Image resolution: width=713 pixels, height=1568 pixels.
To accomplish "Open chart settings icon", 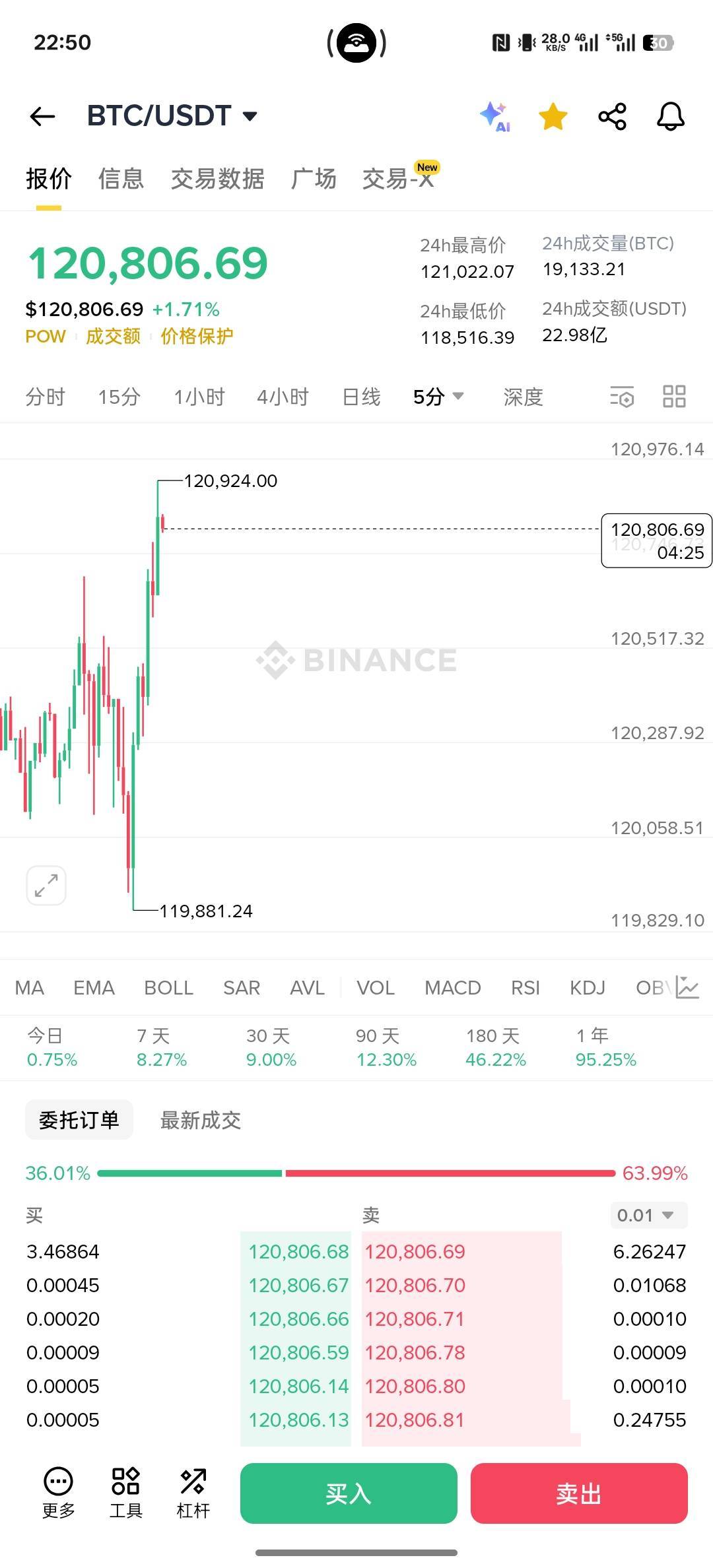I will 621,397.
